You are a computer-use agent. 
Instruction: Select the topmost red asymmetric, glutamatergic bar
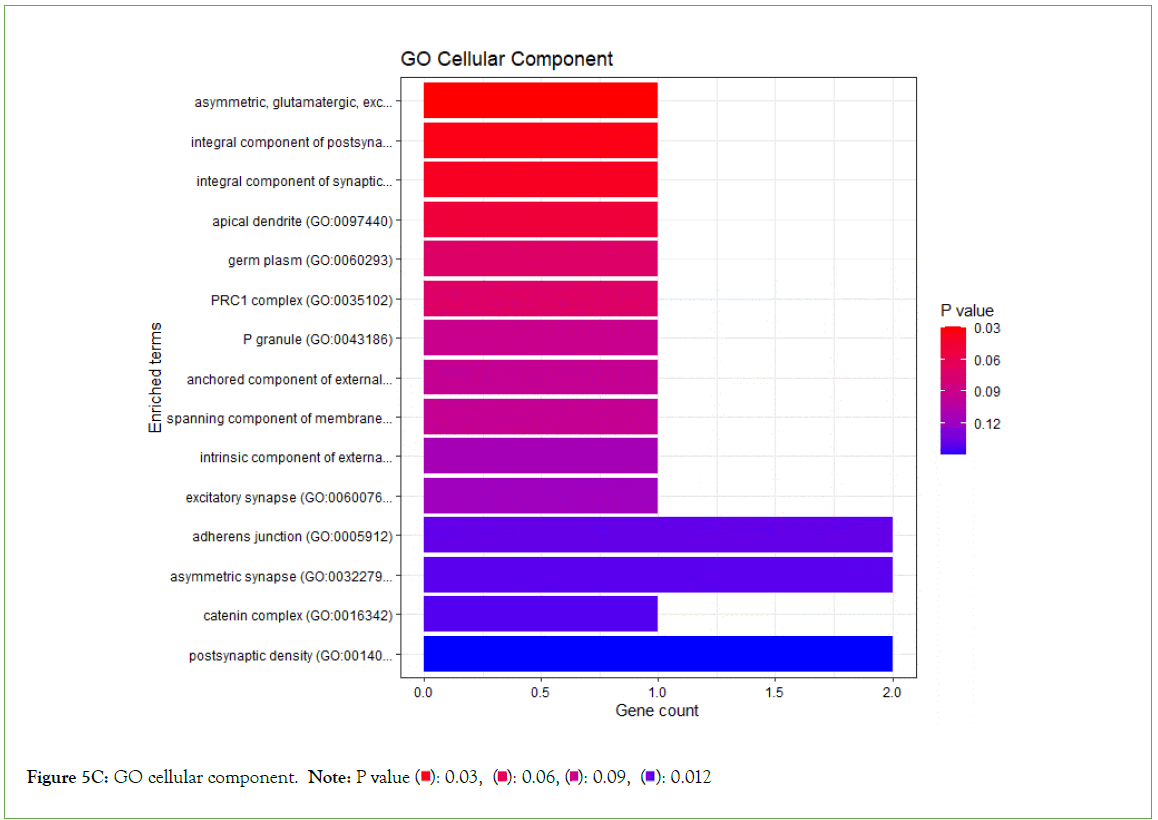(x=540, y=101)
